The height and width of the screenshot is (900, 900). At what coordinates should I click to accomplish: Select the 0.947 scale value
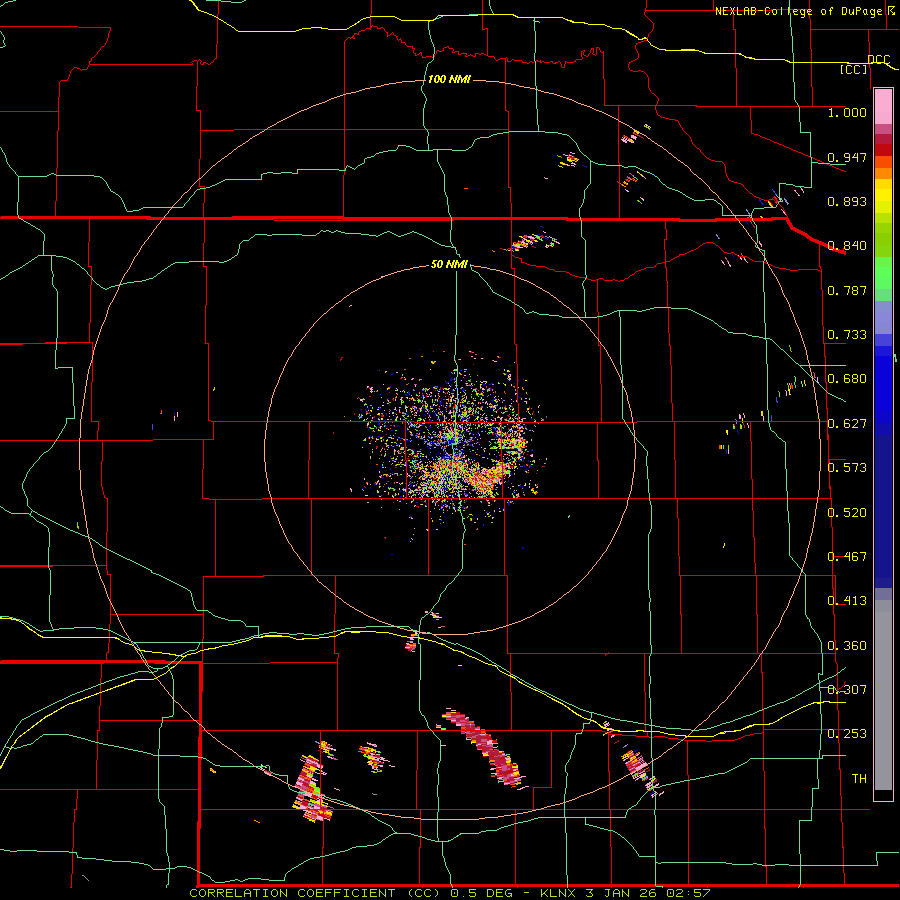tap(847, 157)
